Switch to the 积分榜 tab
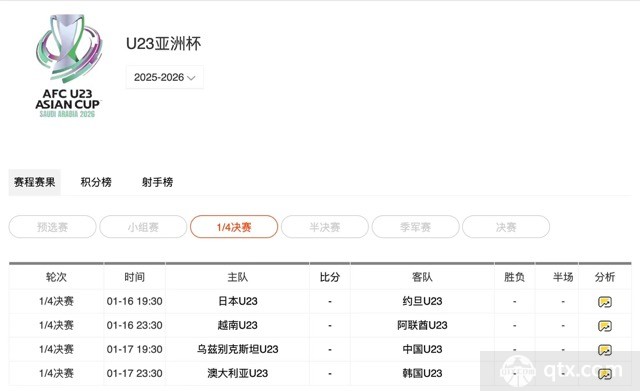 tap(96, 182)
